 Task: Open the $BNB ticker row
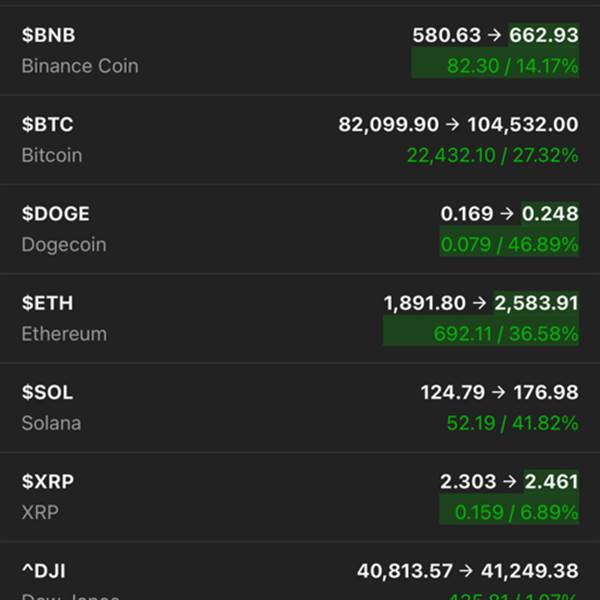point(300,51)
